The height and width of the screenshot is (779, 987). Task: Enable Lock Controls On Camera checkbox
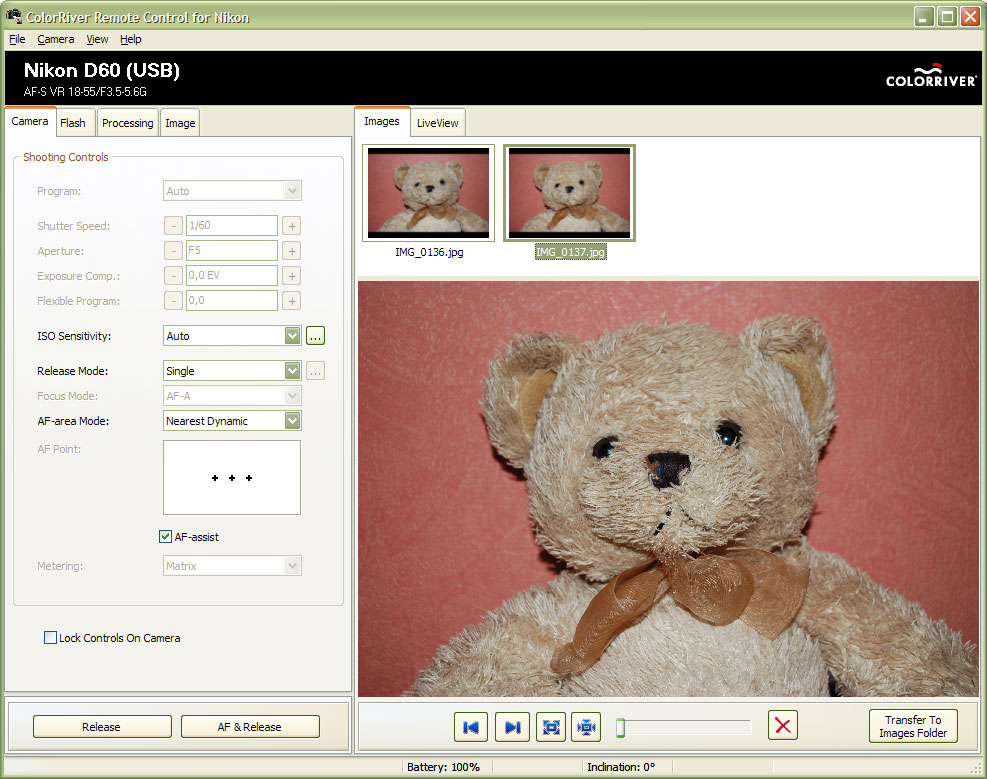point(50,637)
